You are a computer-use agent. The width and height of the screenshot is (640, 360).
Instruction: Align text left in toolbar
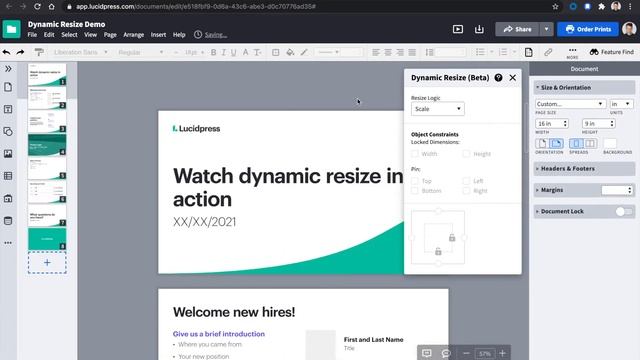(x=376, y=52)
